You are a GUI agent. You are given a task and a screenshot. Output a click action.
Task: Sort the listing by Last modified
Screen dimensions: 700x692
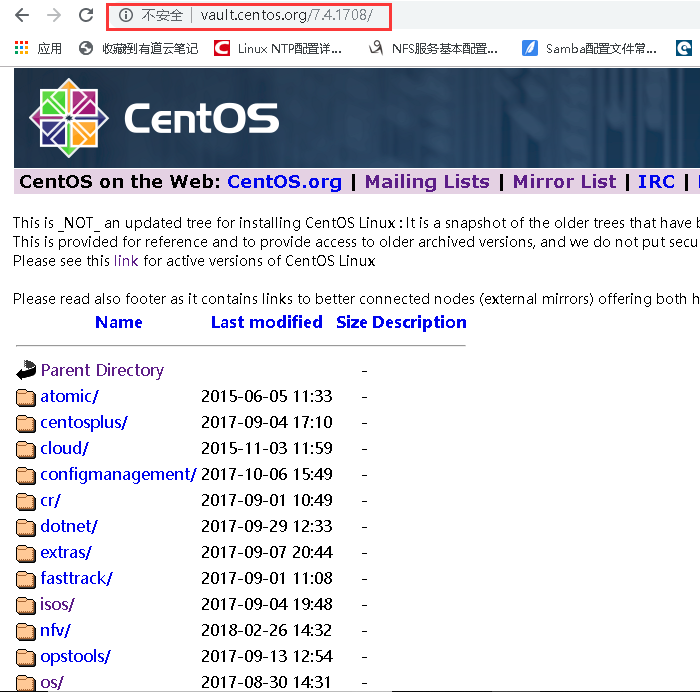coord(267,322)
